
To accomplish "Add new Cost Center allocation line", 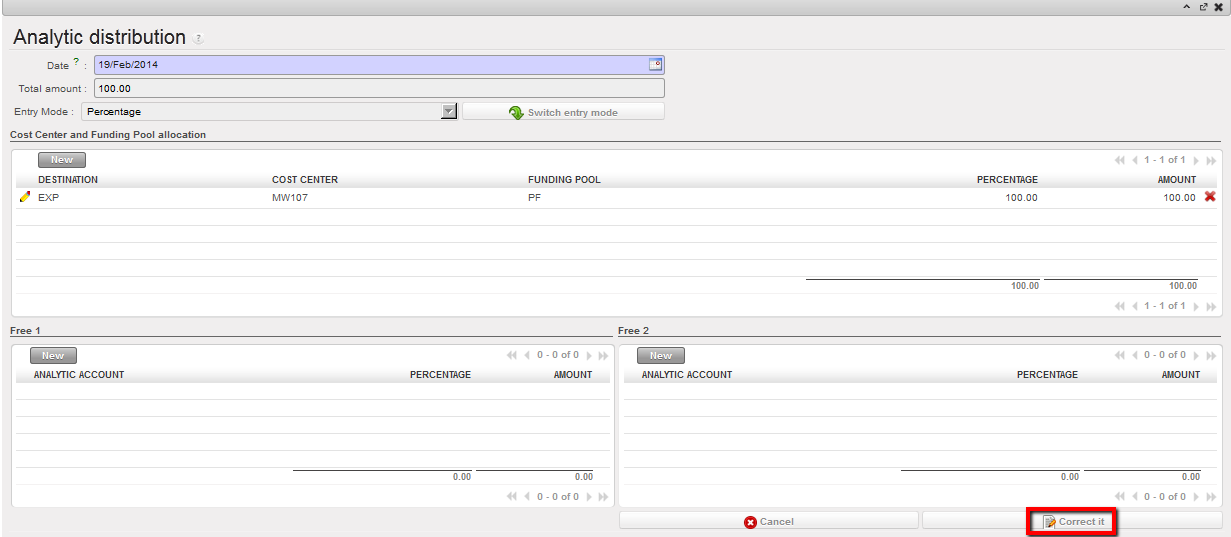I will (62, 160).
